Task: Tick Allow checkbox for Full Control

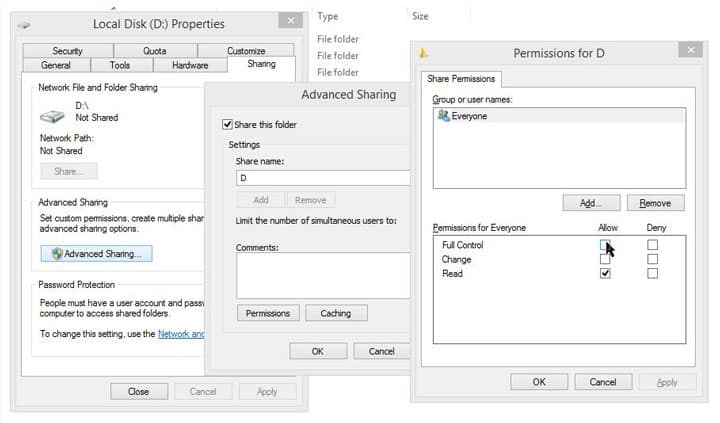Action: 605,245
